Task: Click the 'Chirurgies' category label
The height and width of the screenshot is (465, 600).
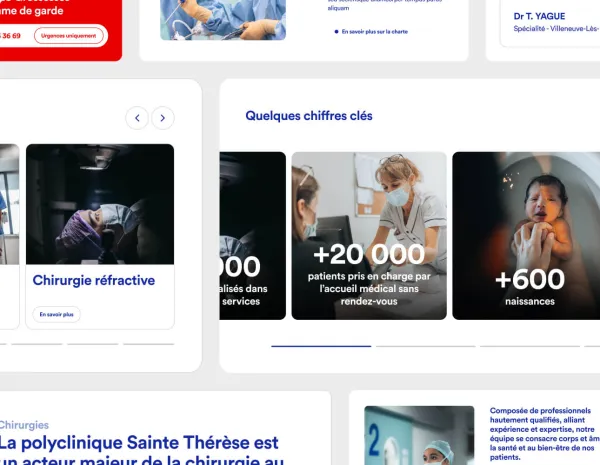Action: point(24,425)
